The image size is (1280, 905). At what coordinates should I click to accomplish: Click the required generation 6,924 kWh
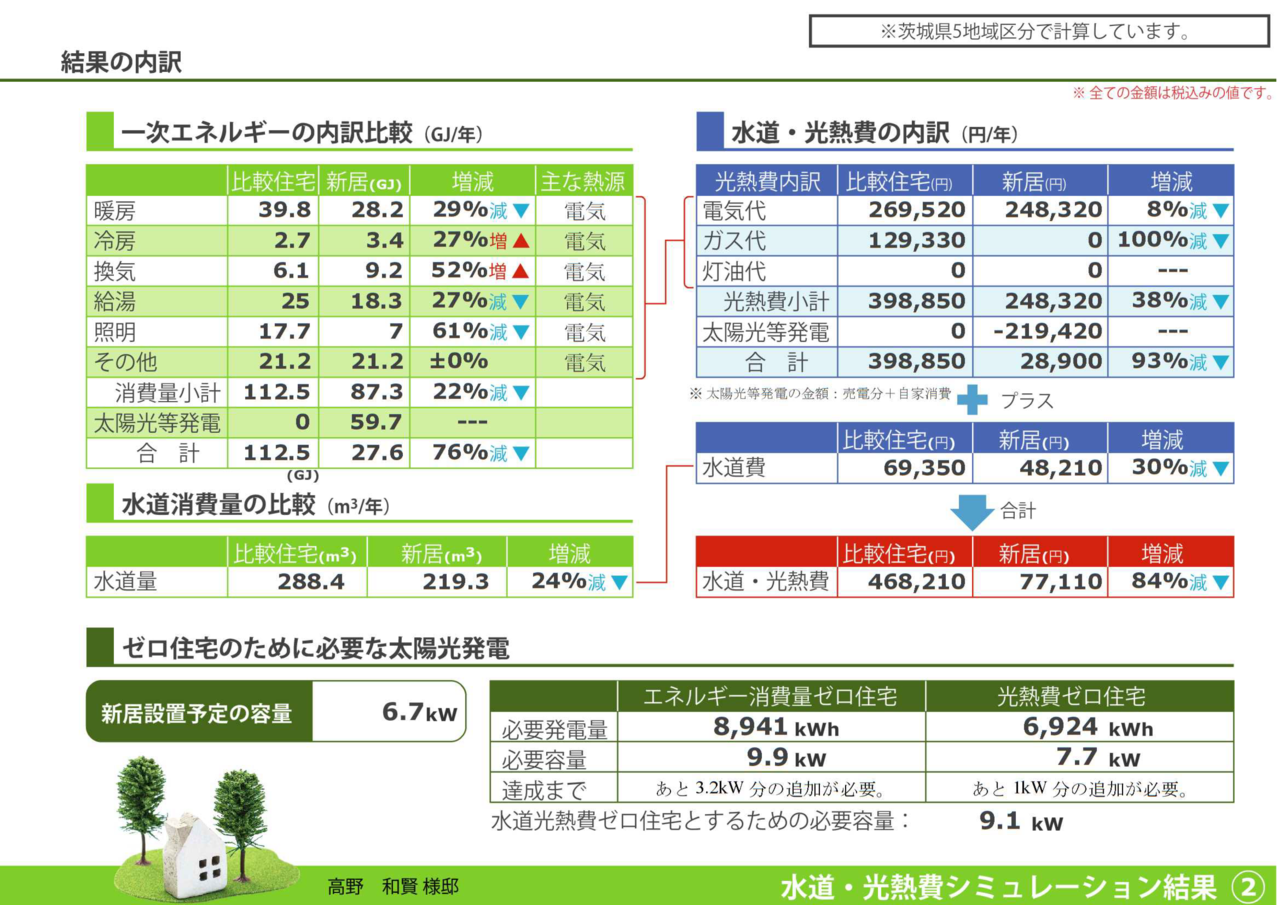click(1088, 727)
